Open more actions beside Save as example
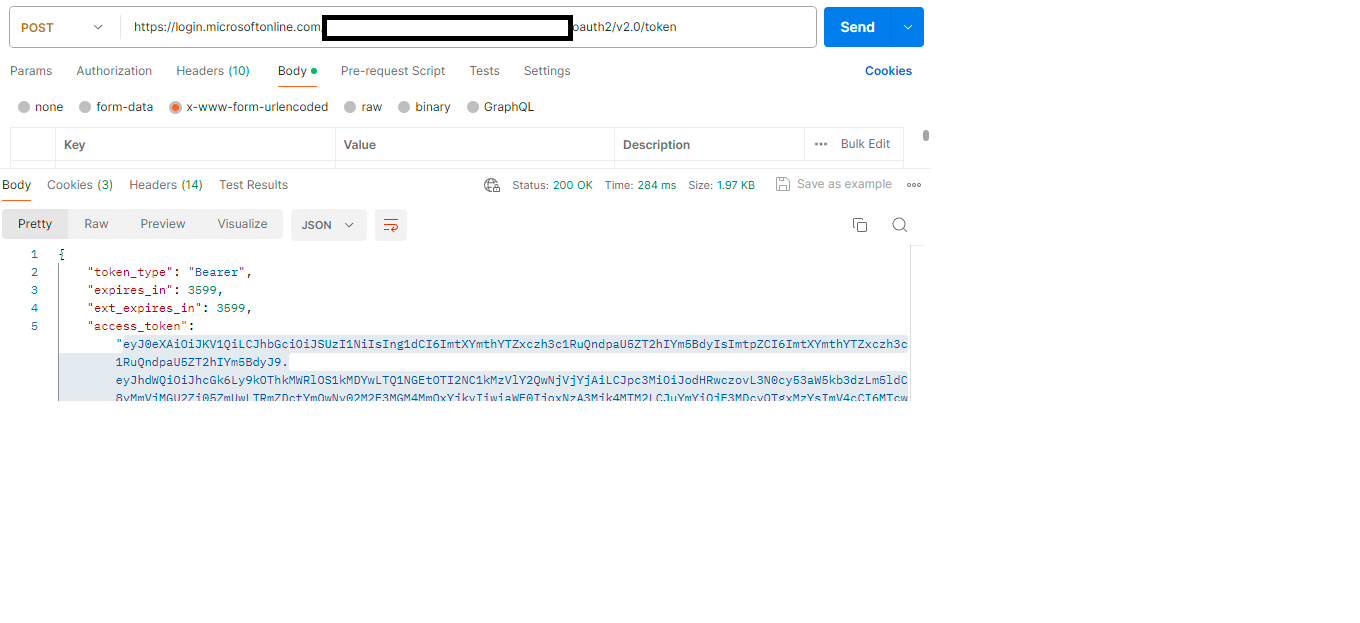Viewport: 1360px width, 623px height. [911, 184]
